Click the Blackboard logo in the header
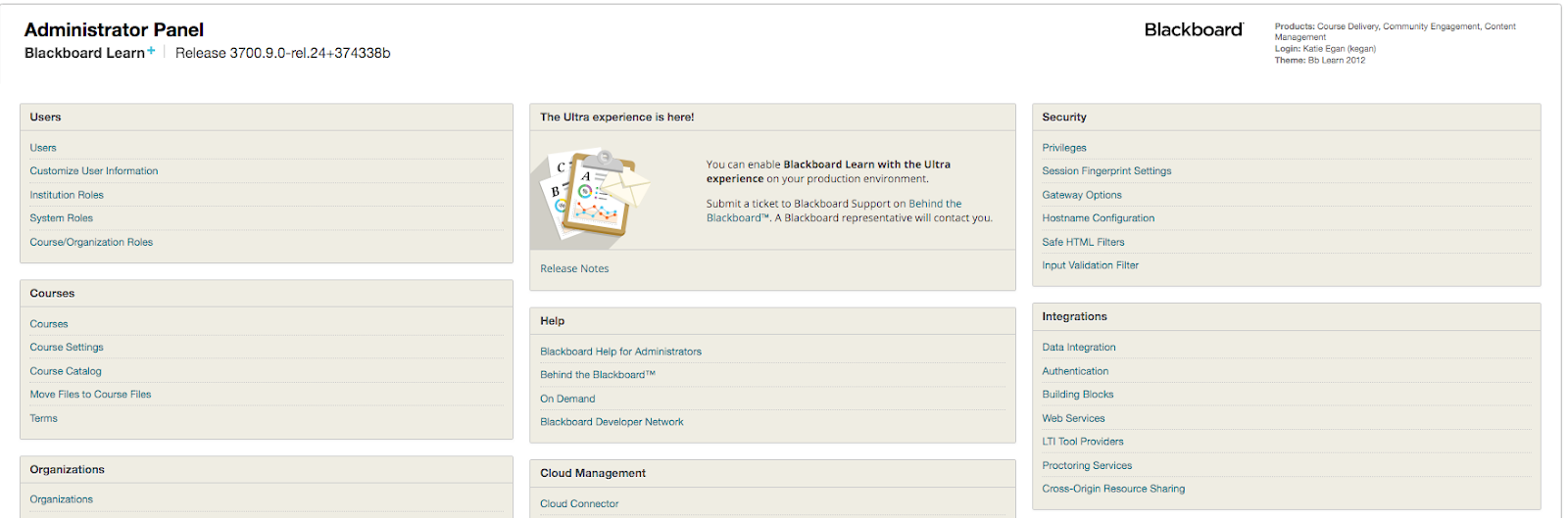The width and height of the screenshot is (1568, 518). (1194, 30)
